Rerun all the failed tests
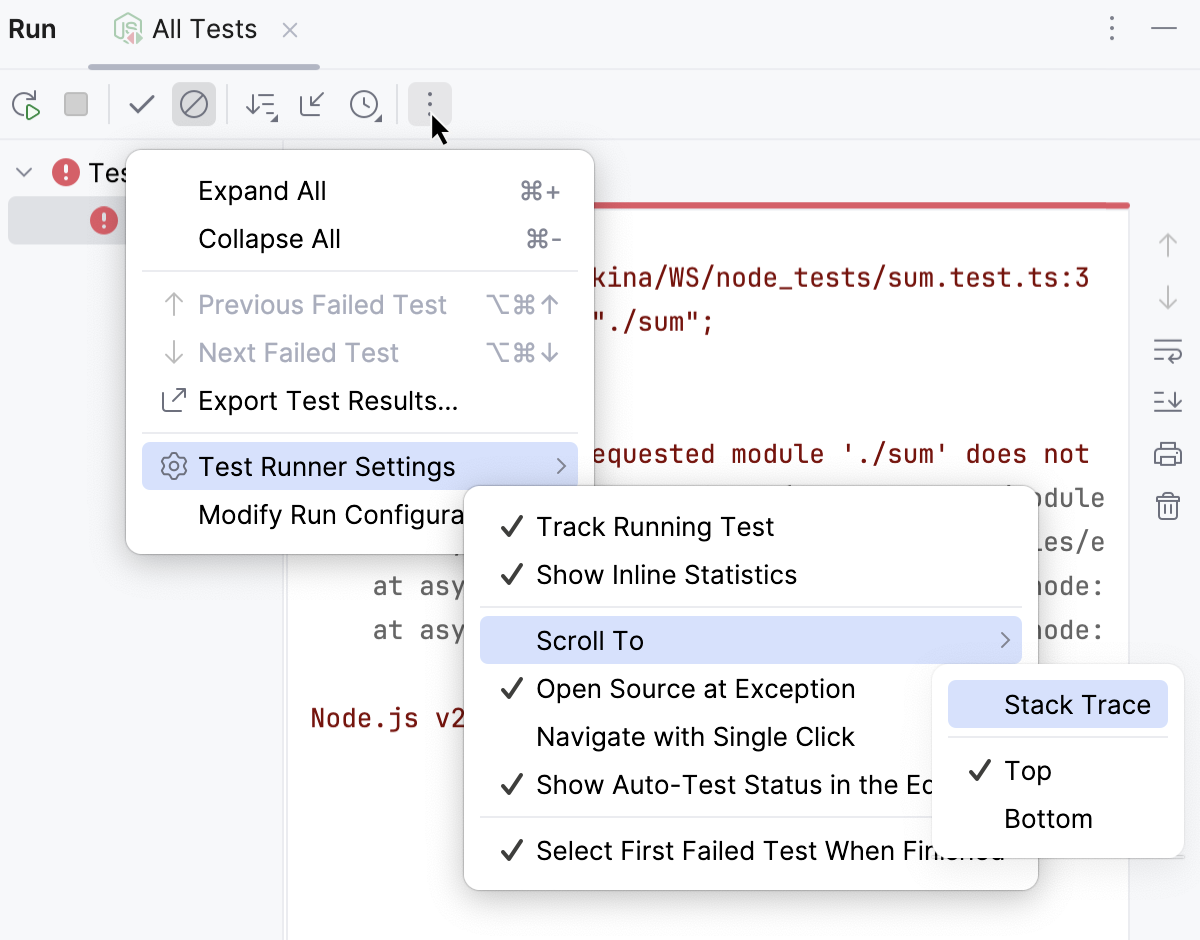This screenshot has height=940, width=1200. pos(27,104)
